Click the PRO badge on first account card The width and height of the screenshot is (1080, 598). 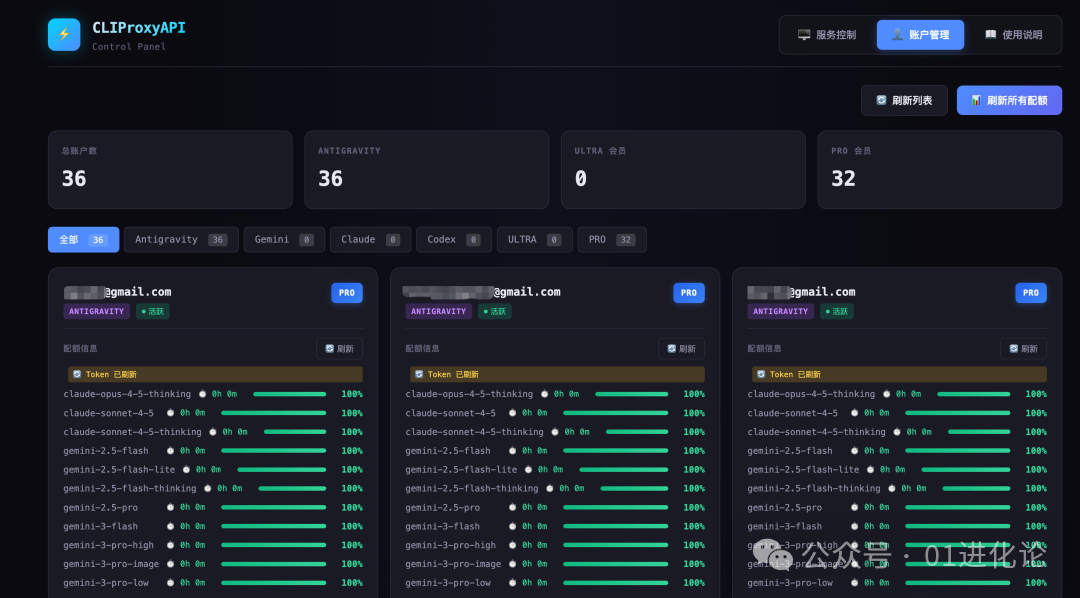[347, 293]
